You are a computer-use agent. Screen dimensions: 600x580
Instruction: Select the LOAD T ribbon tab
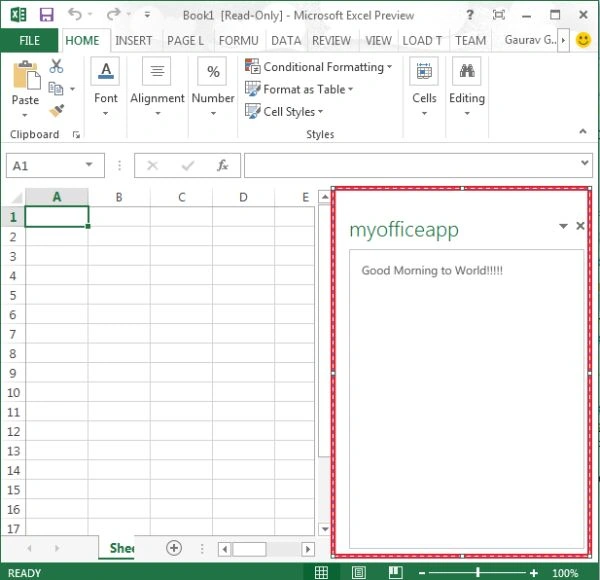tap(422, 40)
